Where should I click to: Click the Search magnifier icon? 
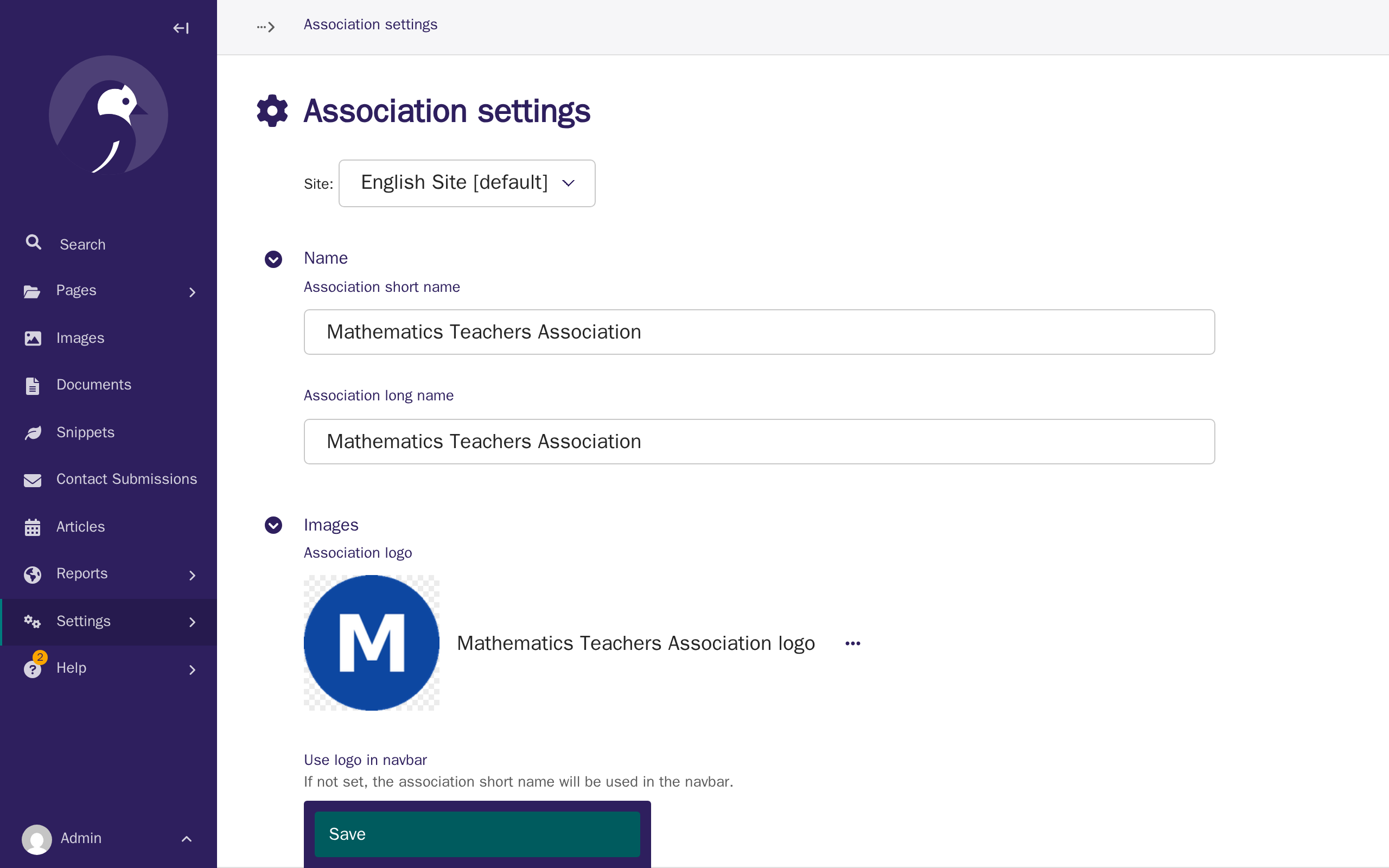click(x=33, y=243)
